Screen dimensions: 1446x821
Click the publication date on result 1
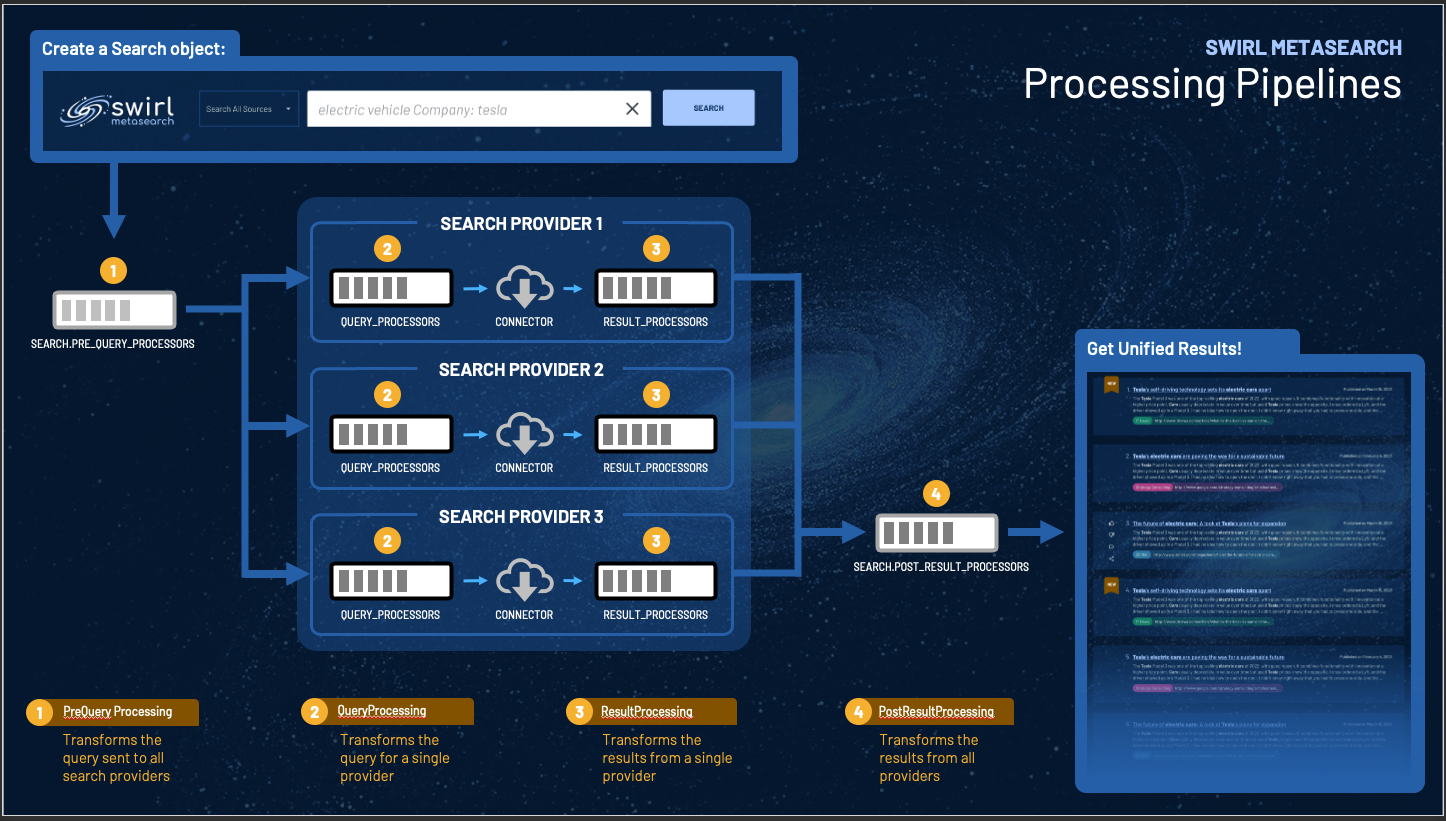(1367, 389)
